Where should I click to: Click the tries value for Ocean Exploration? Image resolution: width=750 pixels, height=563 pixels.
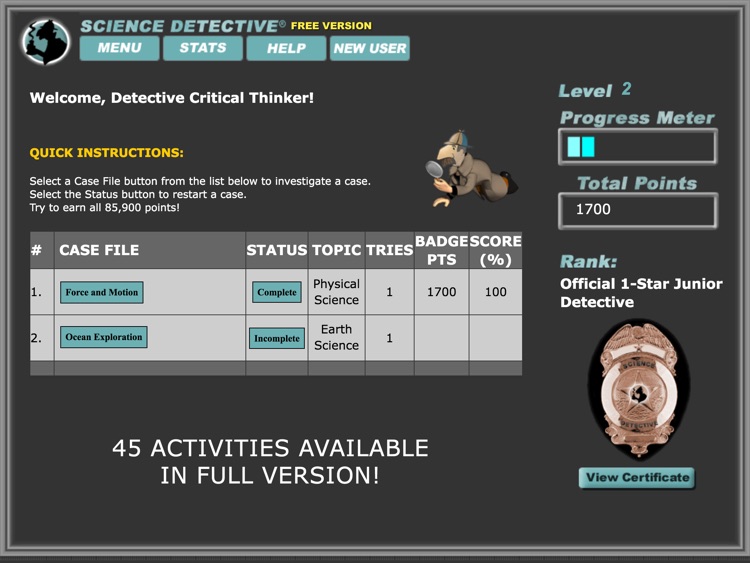pos(389,338)
